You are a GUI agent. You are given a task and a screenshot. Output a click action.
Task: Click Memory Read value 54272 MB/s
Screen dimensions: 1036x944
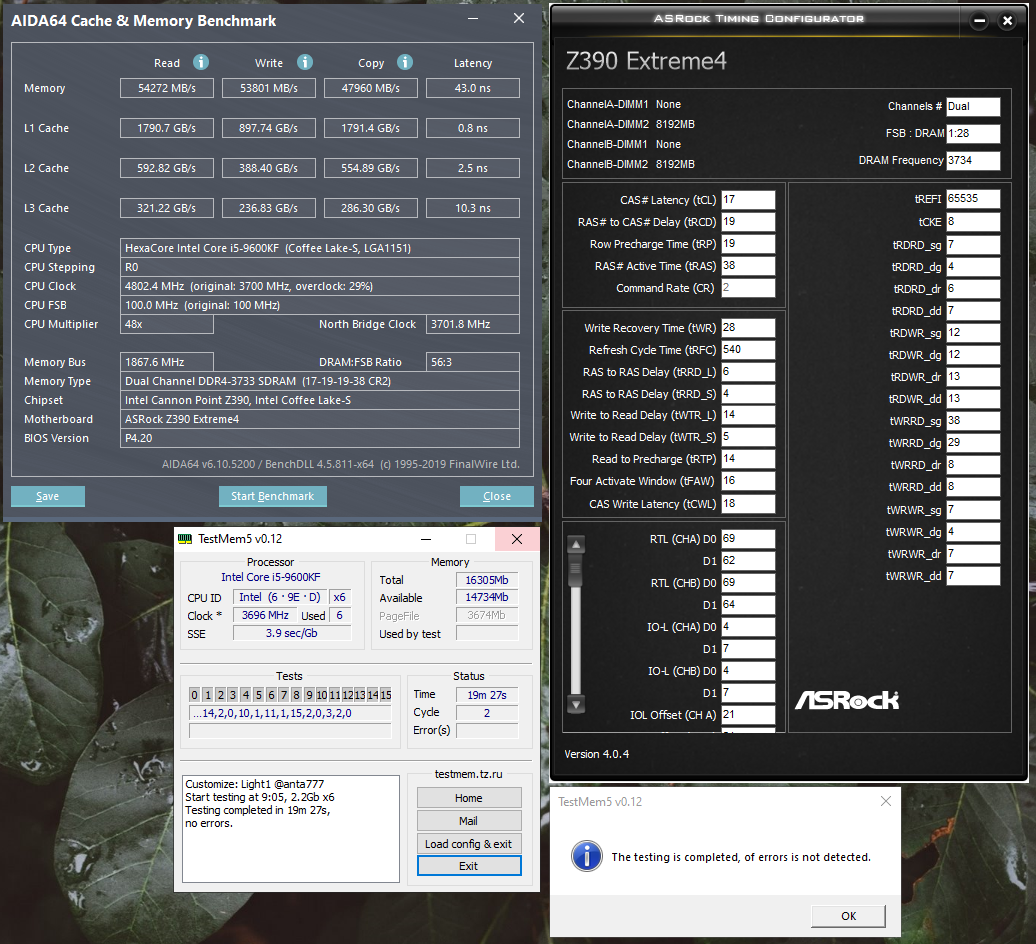166,88
